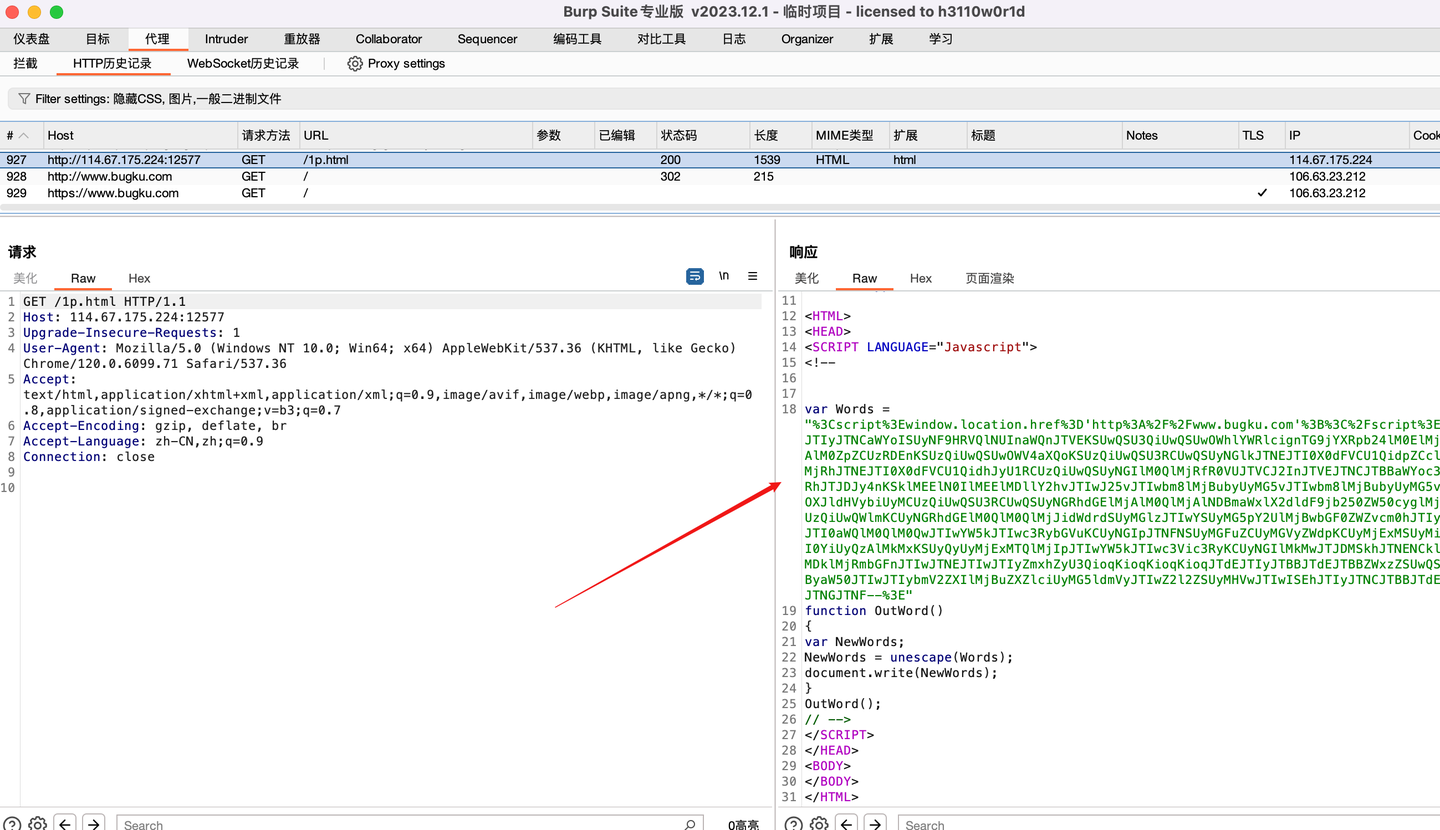The height and width of the screenshot is (830, 1440).
Task: Go to next match in response search
Action: point(875,824)
